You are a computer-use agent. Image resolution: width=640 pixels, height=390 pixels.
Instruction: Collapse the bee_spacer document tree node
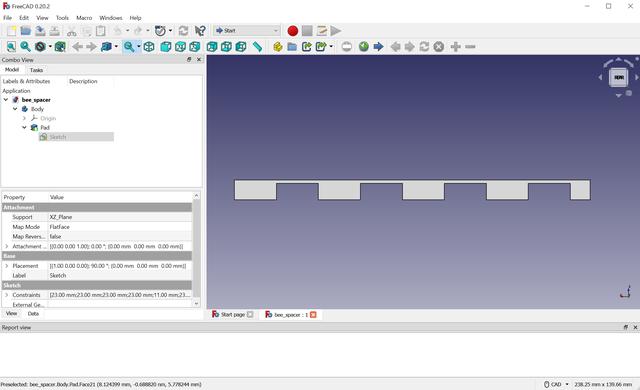point(6,100)
